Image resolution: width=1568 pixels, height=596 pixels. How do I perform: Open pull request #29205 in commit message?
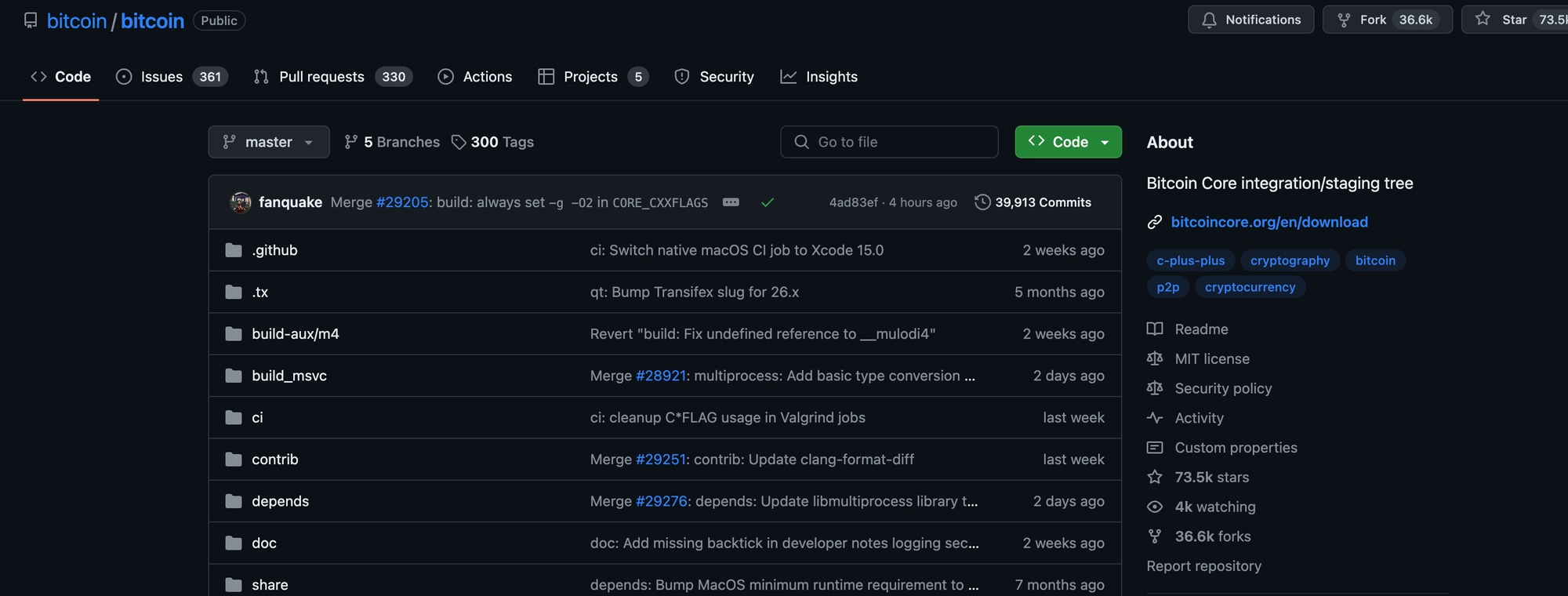click(402, 202)
